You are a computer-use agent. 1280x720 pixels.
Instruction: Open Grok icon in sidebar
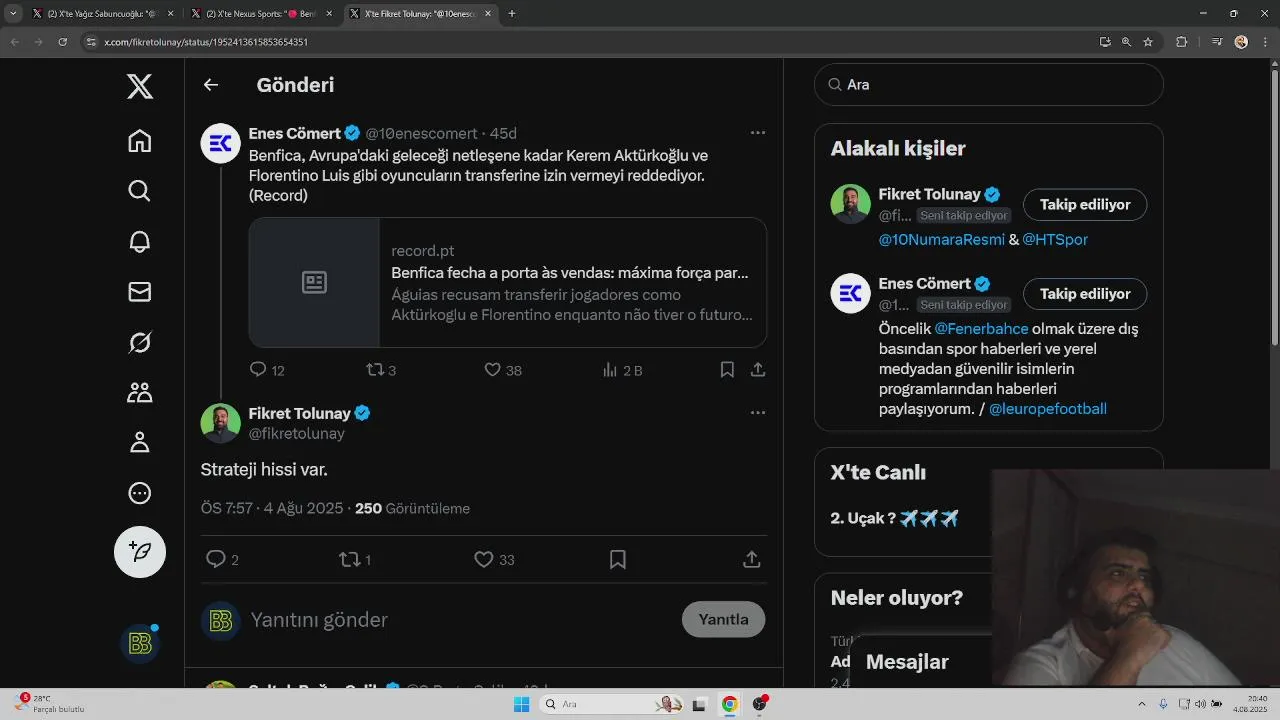[x=140, y=342]
